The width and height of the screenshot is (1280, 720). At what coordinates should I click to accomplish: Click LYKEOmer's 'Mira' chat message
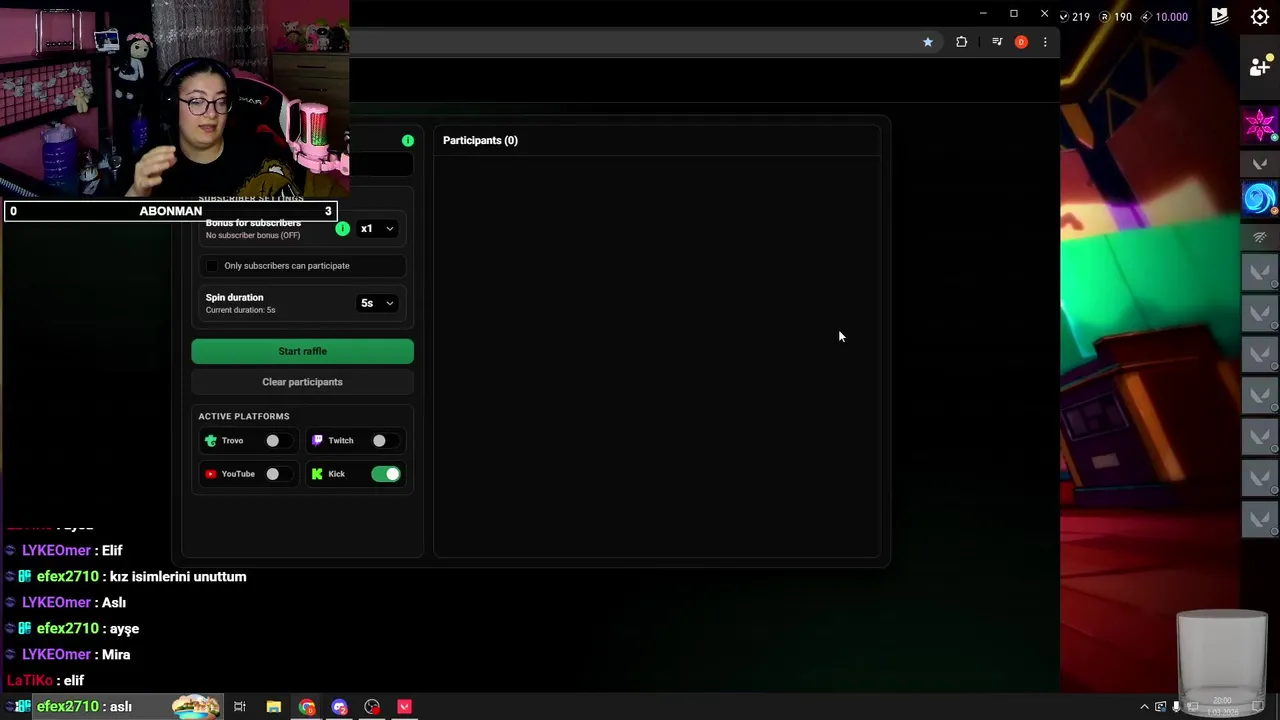[116, 654]
